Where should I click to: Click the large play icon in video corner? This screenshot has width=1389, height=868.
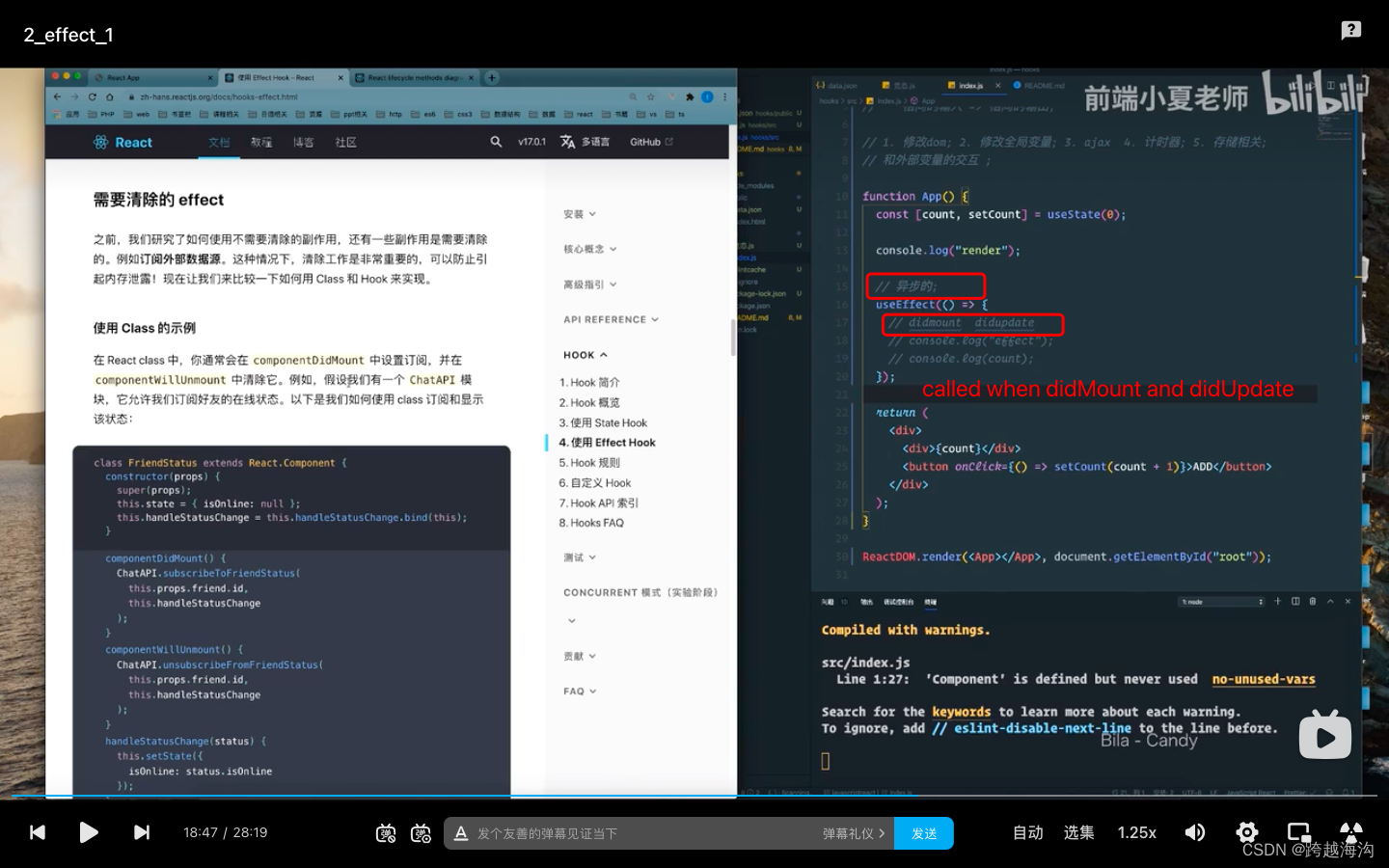(1325, 736)
